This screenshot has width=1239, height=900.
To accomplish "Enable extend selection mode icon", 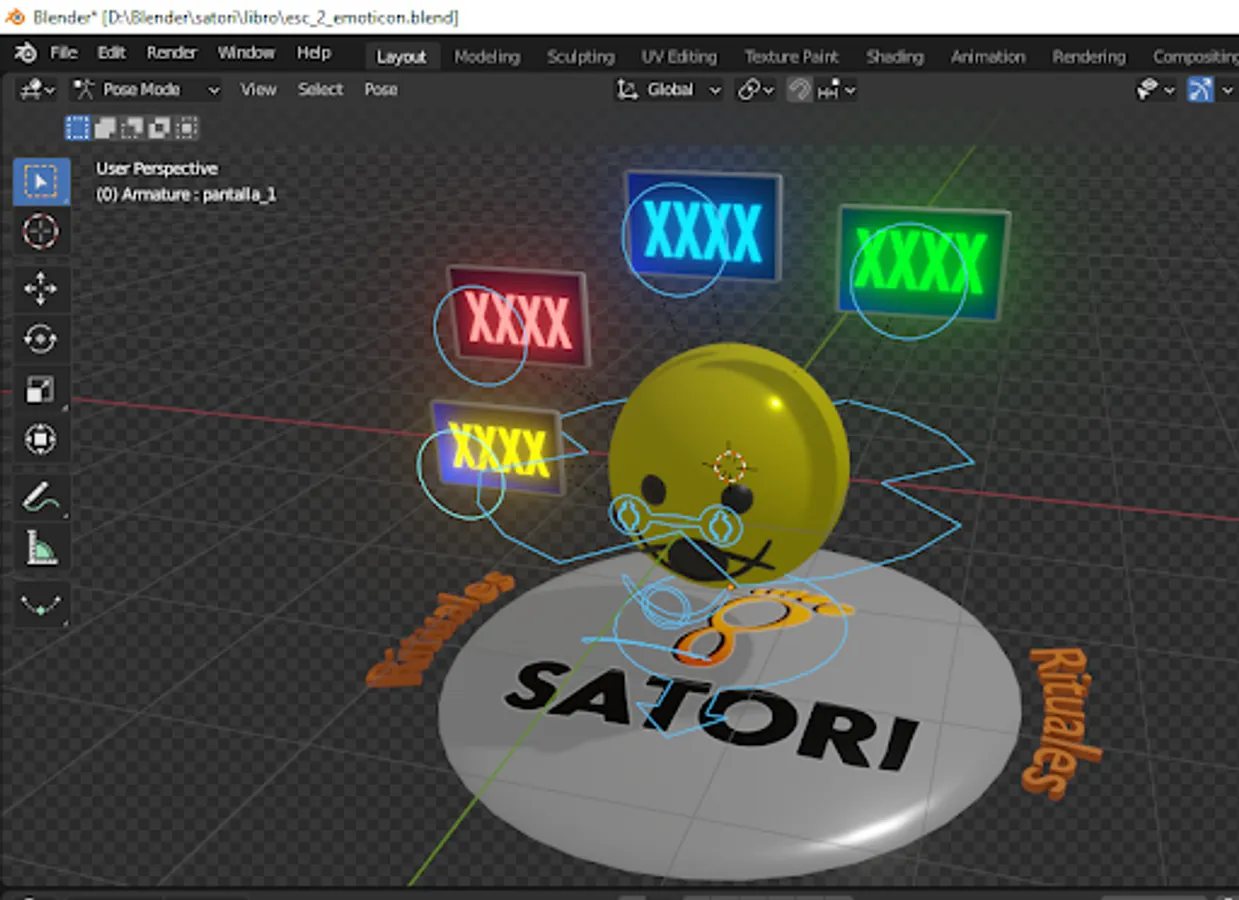I will [105, 128].
